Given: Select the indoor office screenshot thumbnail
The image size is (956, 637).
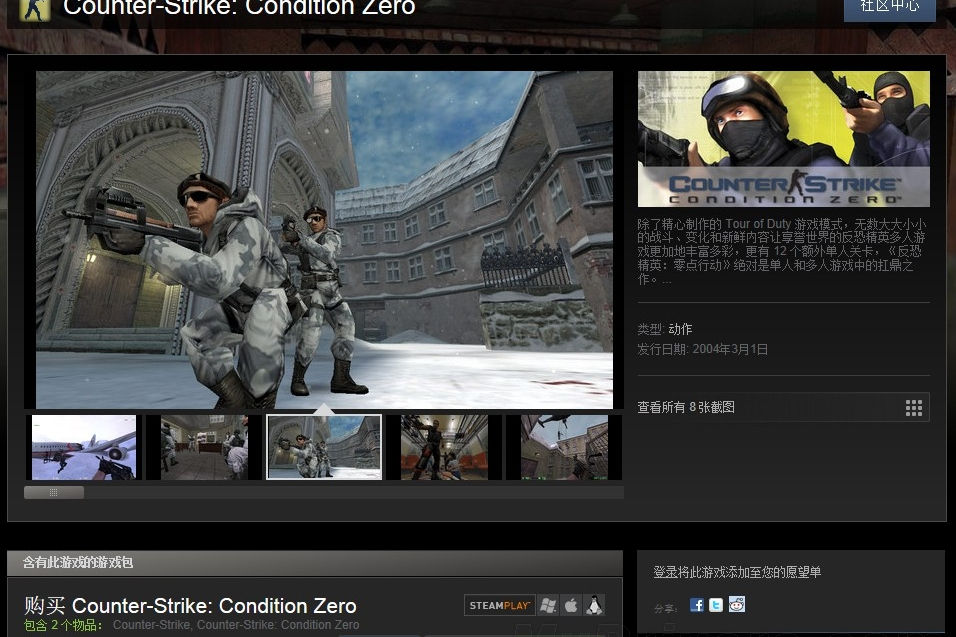Looking at the screenshot, I should point(204,447).
